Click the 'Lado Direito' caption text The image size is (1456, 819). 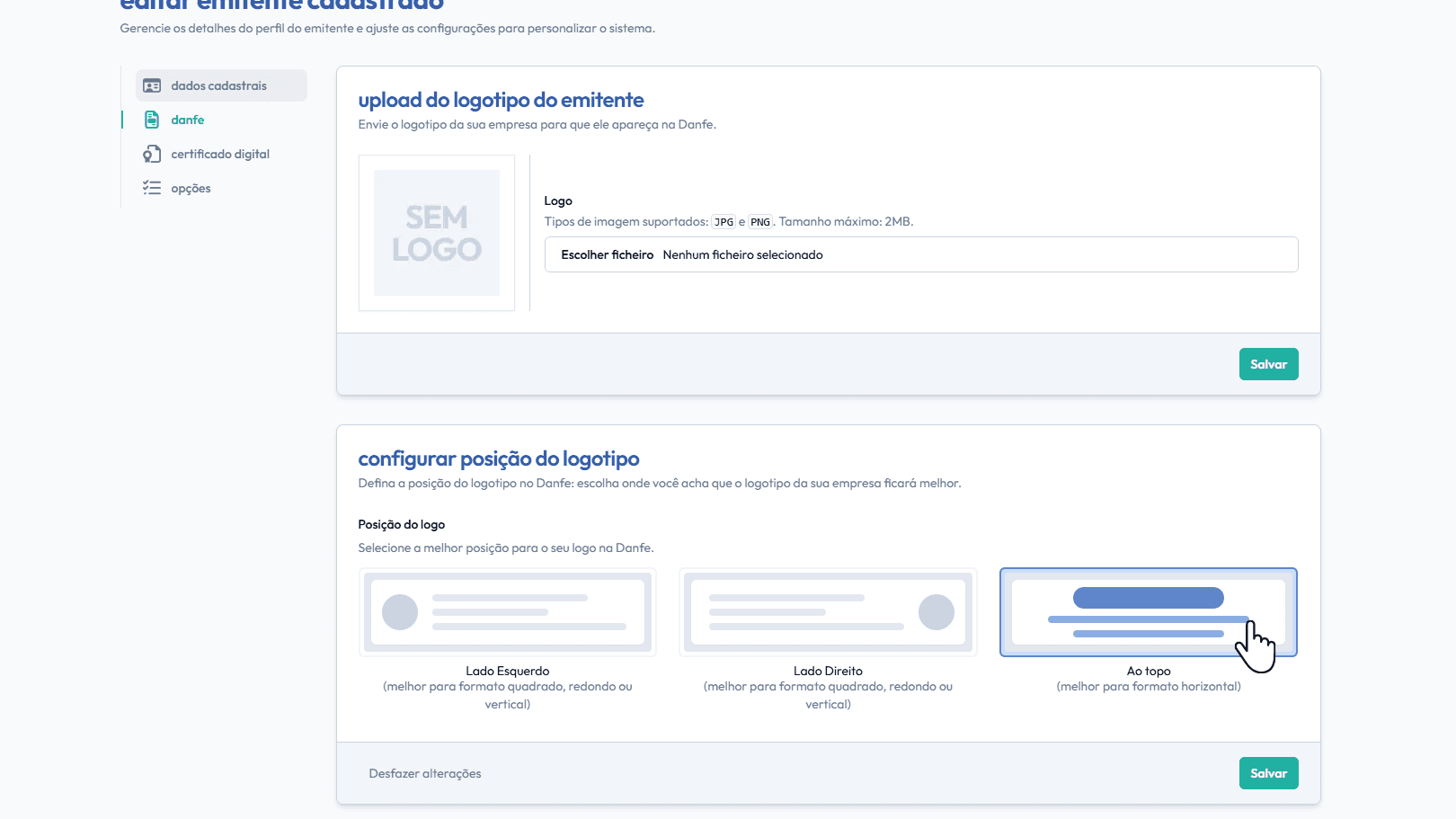tap(828, 671)
